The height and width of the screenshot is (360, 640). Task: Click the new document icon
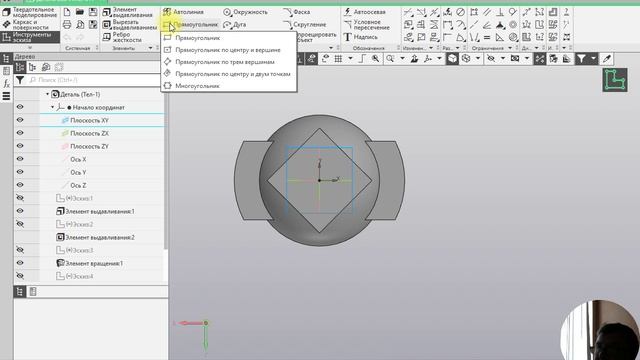click(67, 12)
